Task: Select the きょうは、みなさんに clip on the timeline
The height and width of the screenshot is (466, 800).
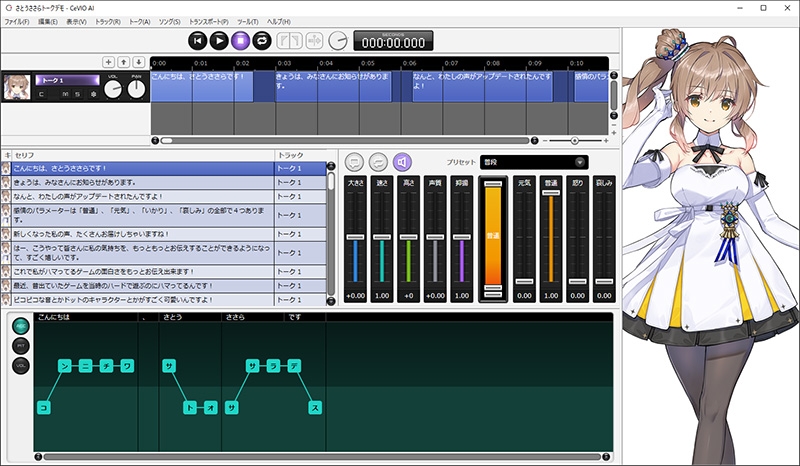Action: click(x=333, y=86)
